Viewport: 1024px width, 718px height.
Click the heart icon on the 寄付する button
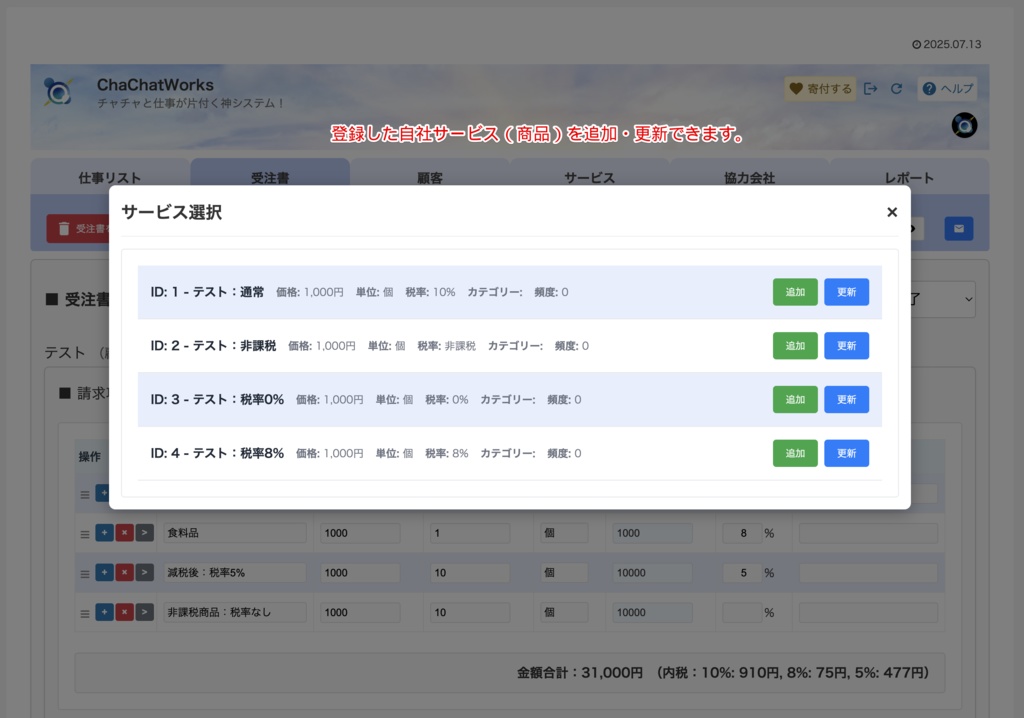[x=797, y=88]
